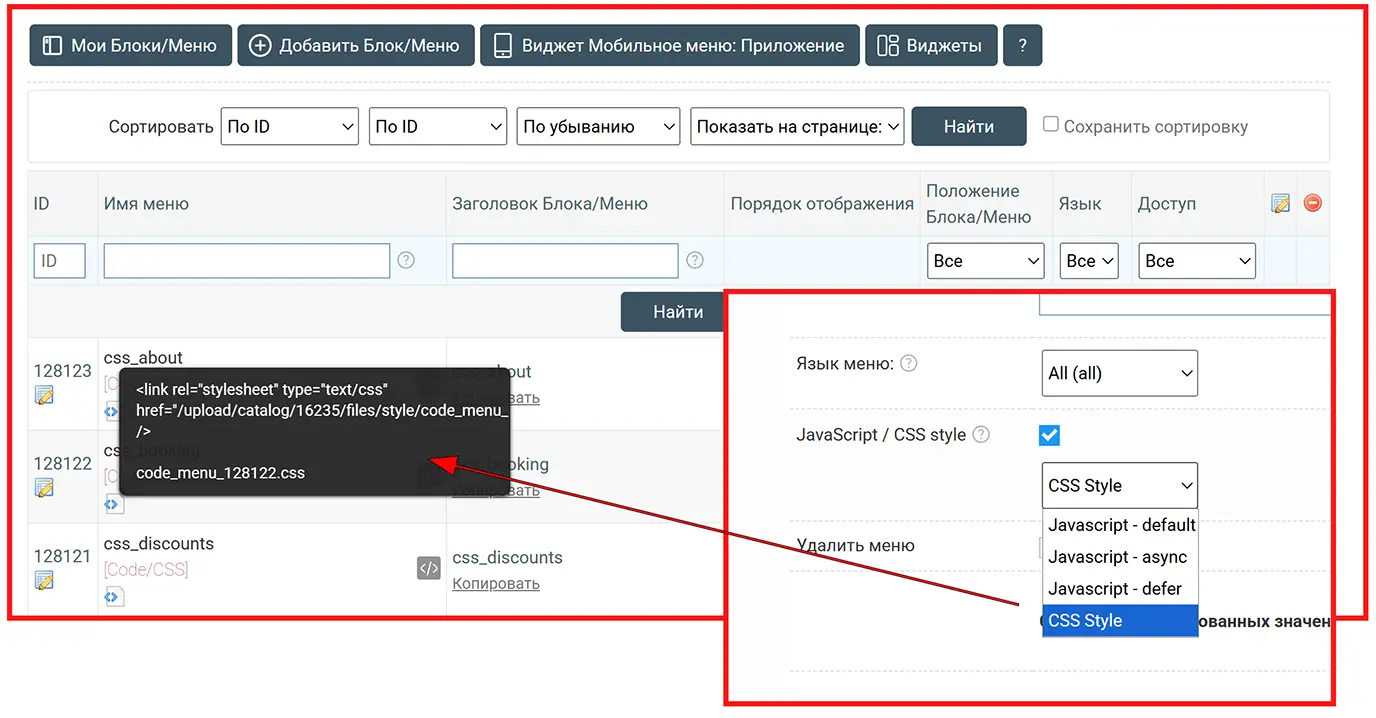Enable the Сохранить сортировку checkbox
1376x718 pixels.
[x=1051, y=125]
